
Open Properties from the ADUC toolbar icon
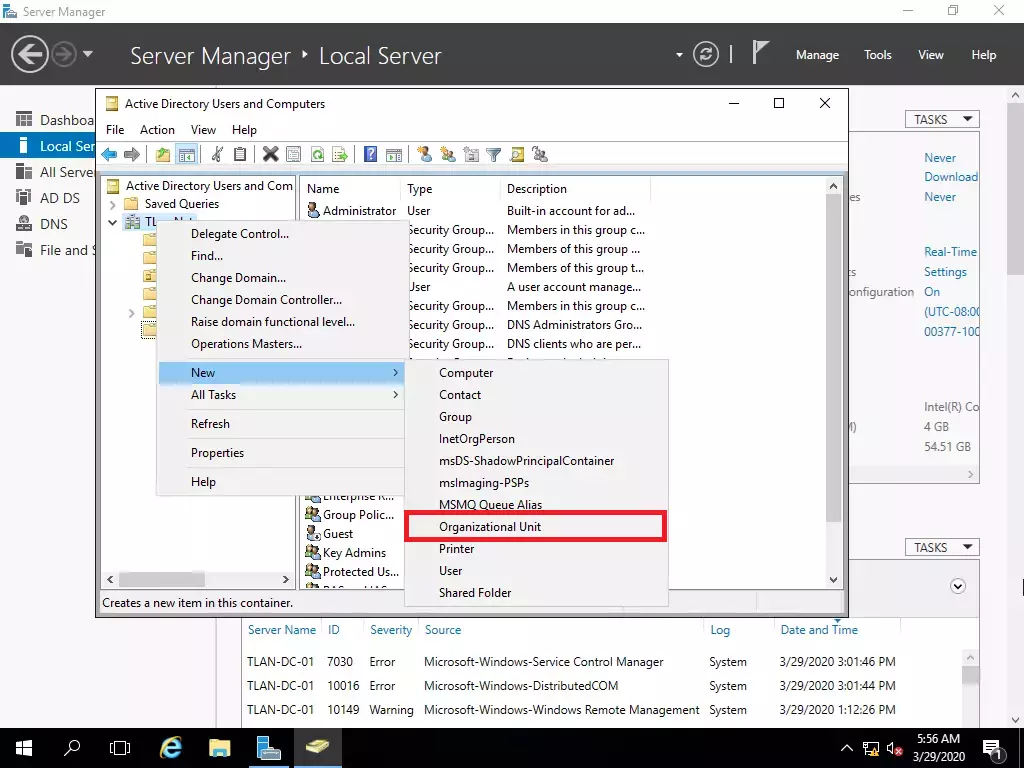293,155
